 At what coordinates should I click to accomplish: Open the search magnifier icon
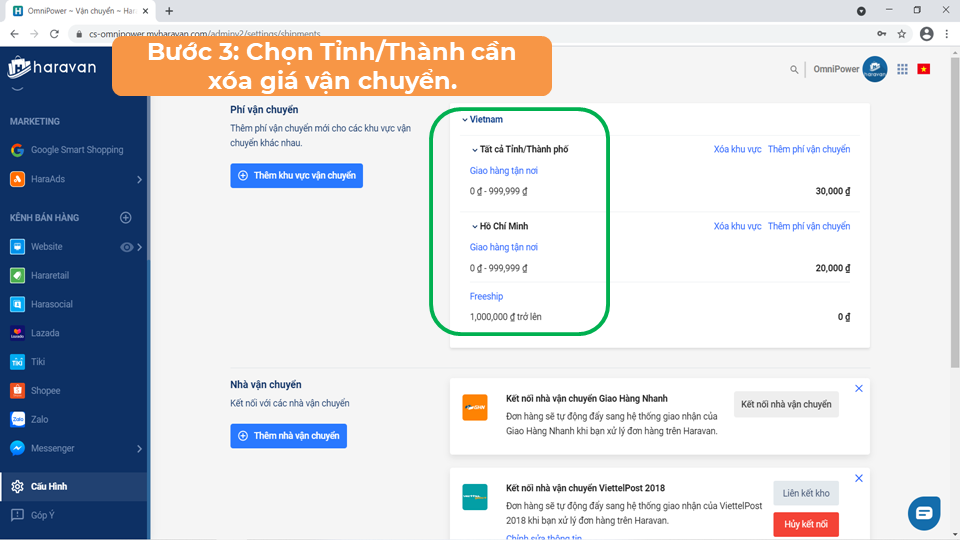[x=794, y=70]
